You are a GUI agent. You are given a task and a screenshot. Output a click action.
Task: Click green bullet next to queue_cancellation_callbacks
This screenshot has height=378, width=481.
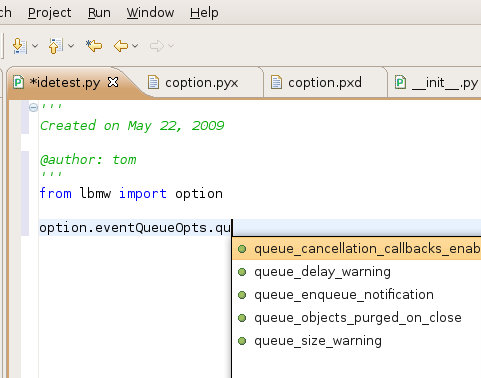tap(242, 249)
